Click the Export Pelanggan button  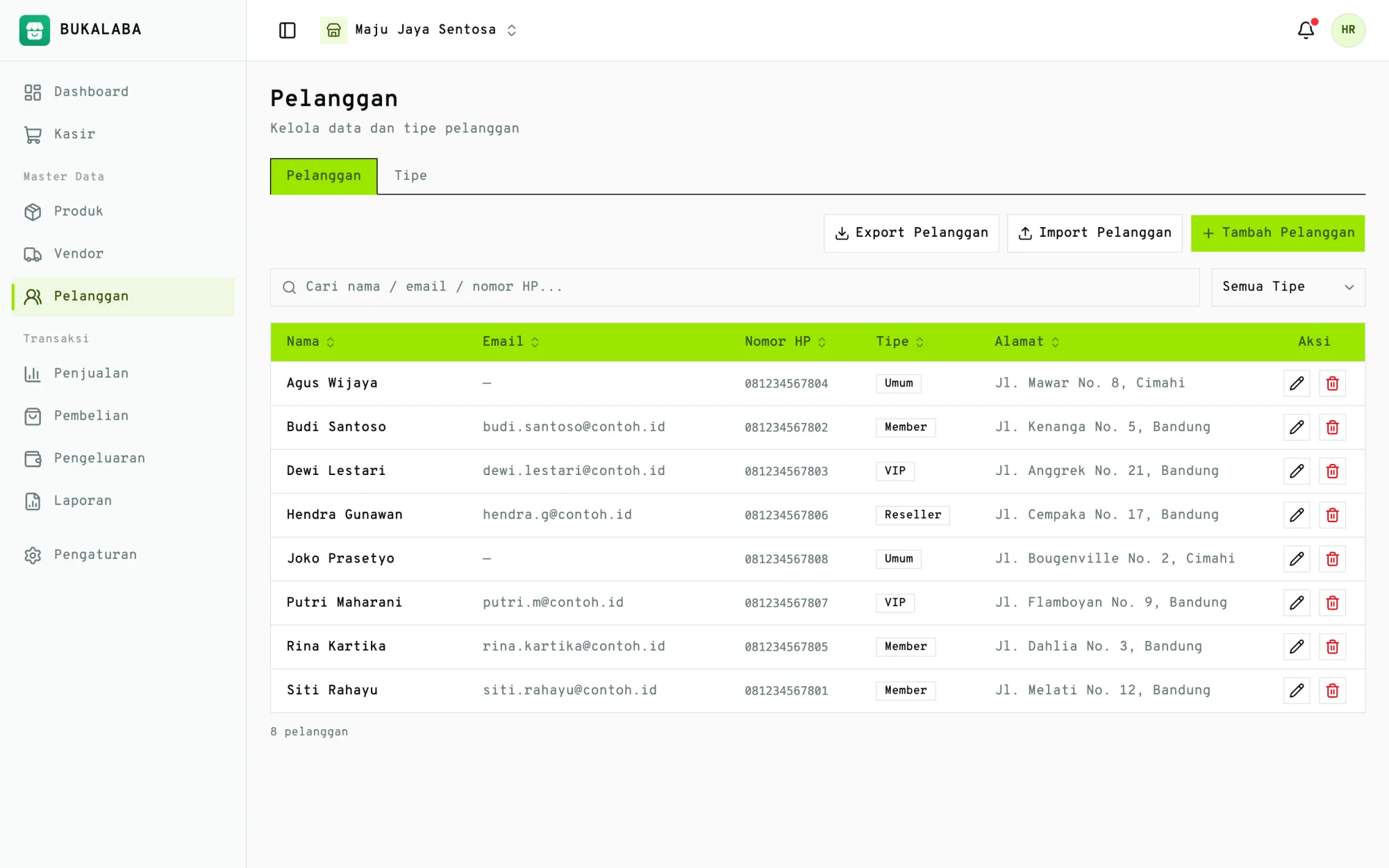coord(911,233)
